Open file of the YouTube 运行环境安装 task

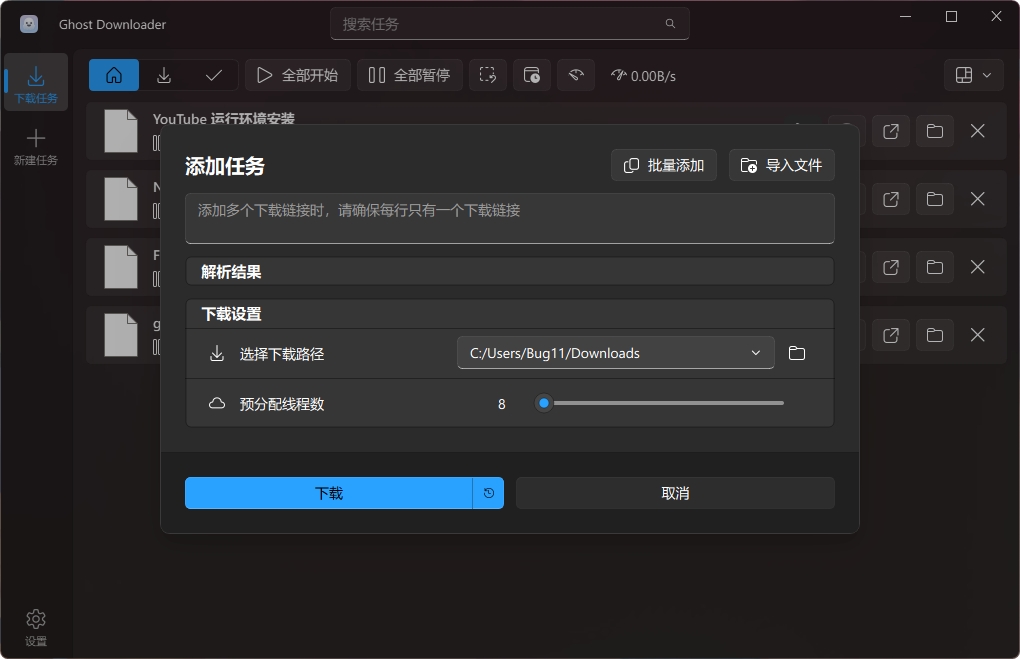[x=891, y=131]
